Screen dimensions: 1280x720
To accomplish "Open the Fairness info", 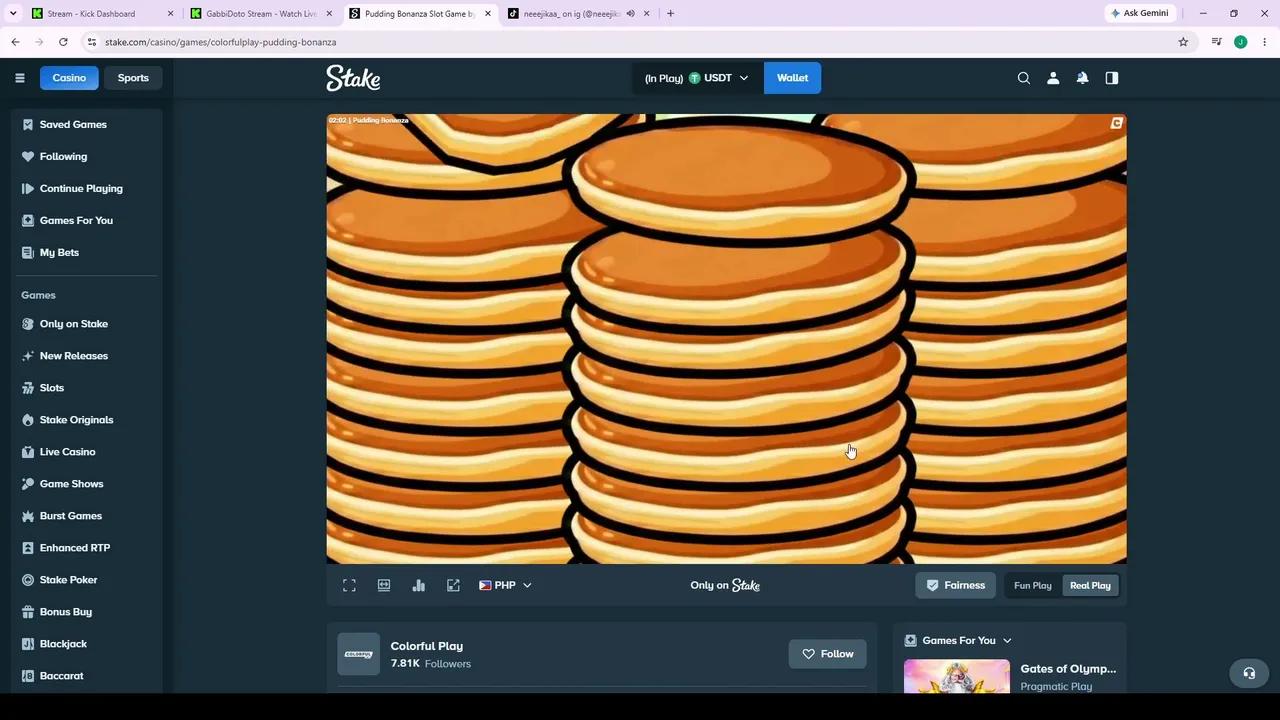I will click(x=956, y=585).
